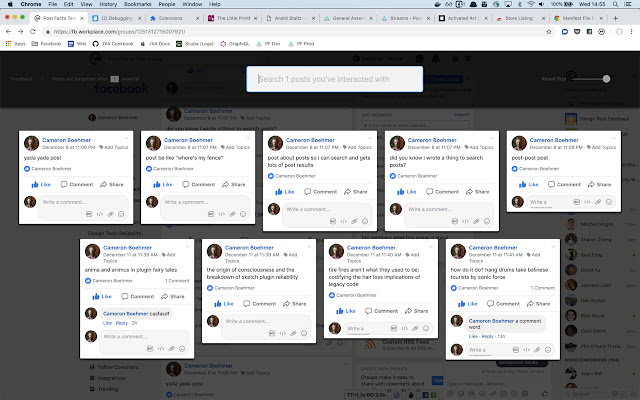Open a new Chrome tab

616,18
